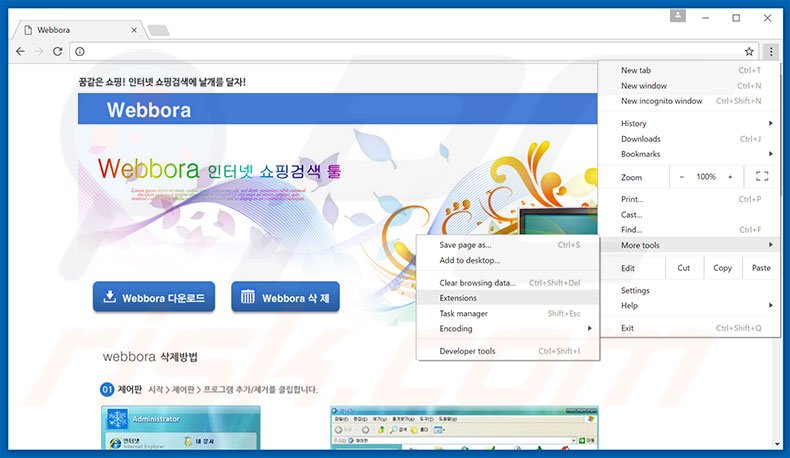The width and height of the screenshot is (790, 458).
Task: Select the Webbora tab
Action: (x=80, y=30)
